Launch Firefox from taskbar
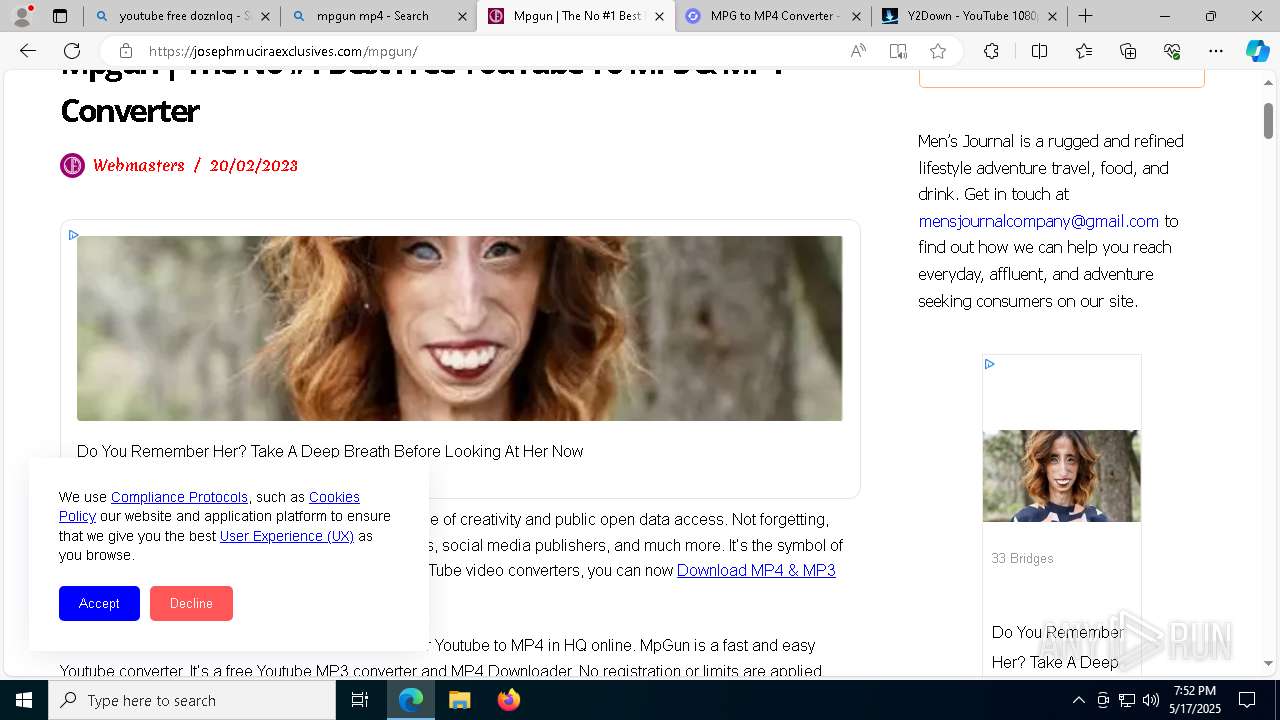Viewport: 1280px width, 720px height. (509, 700)
